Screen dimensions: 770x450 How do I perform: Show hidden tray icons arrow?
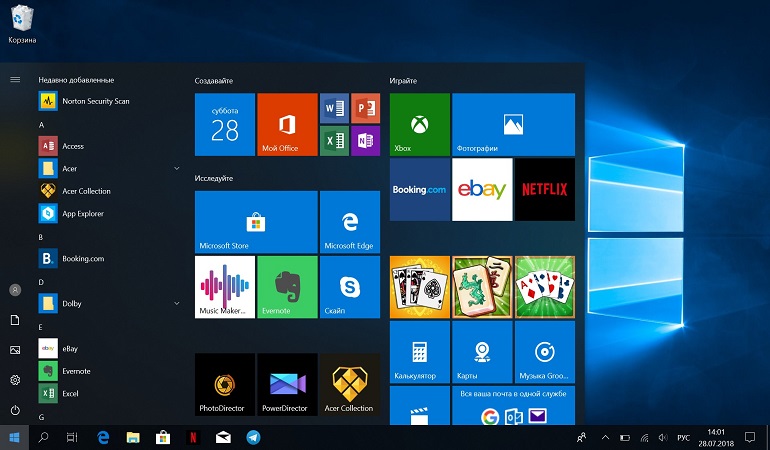(605, 437)
